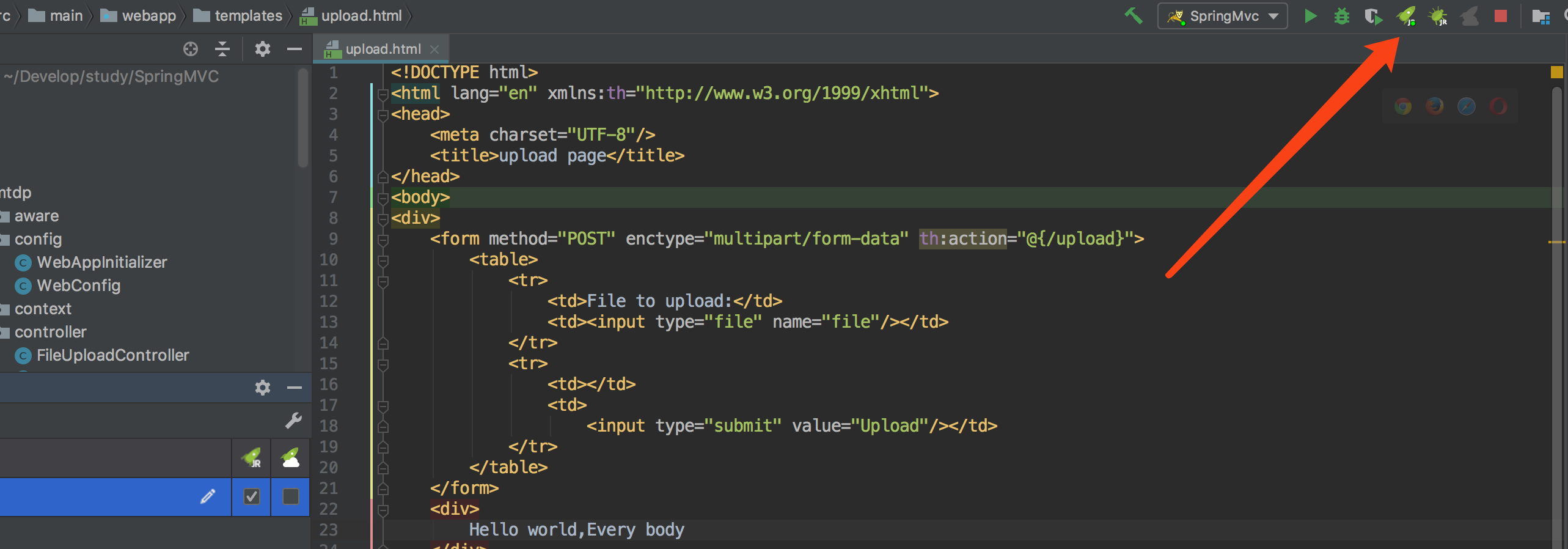Preview upload.html in Opera
1568x549 pixels.
1498,106
